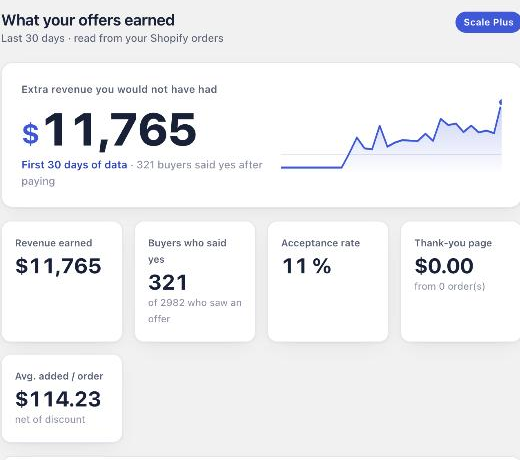Click the revenue trend sparkline chart
This screenshot has height=460, width=520.
391,135
